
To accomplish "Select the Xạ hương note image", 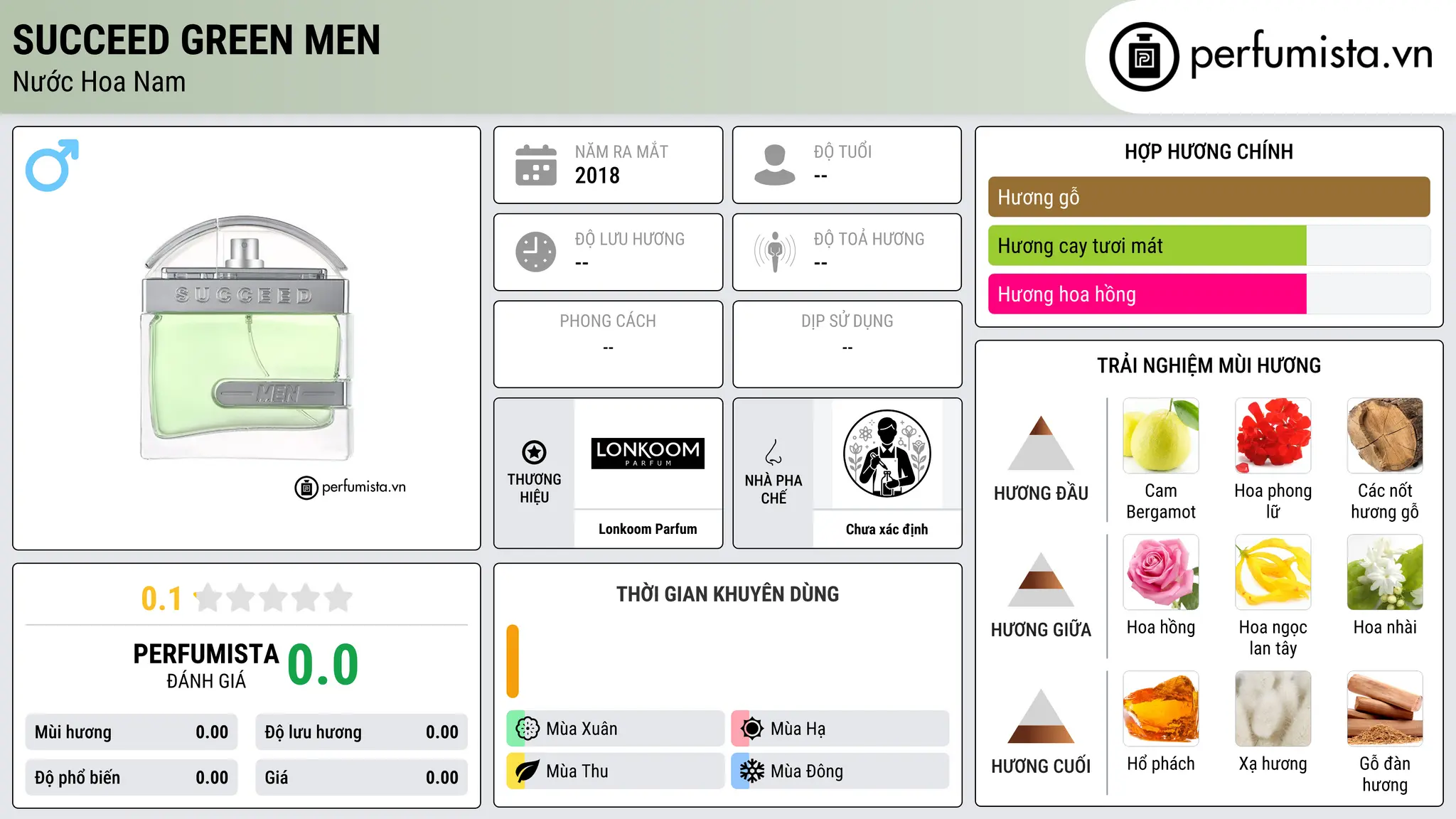I will 1273,709.
